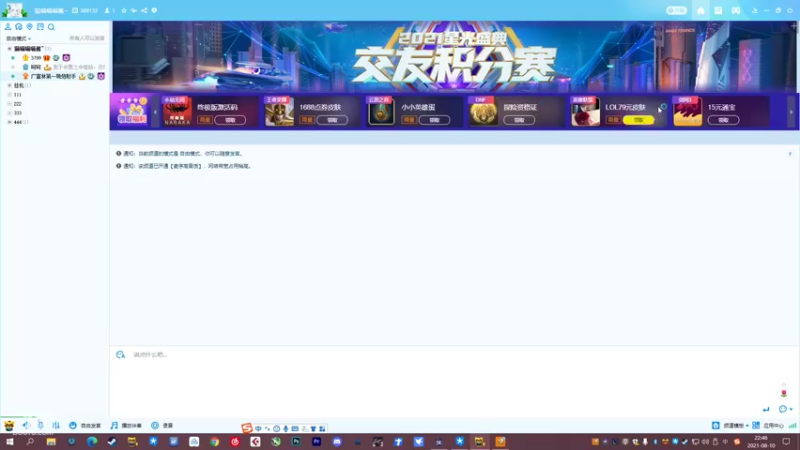The height and width of the screenshot is (450, 800).
Task: Expand sub-channel 444
Action: (x=9, y=122)
